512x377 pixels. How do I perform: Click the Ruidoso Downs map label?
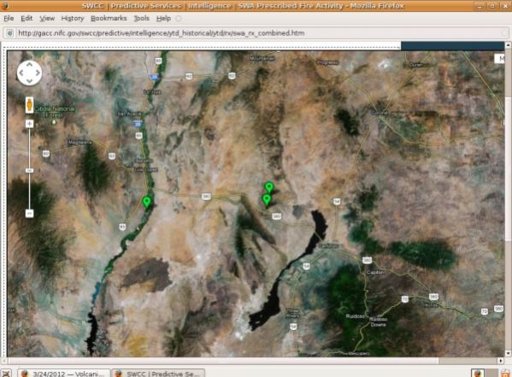point(379,322)
